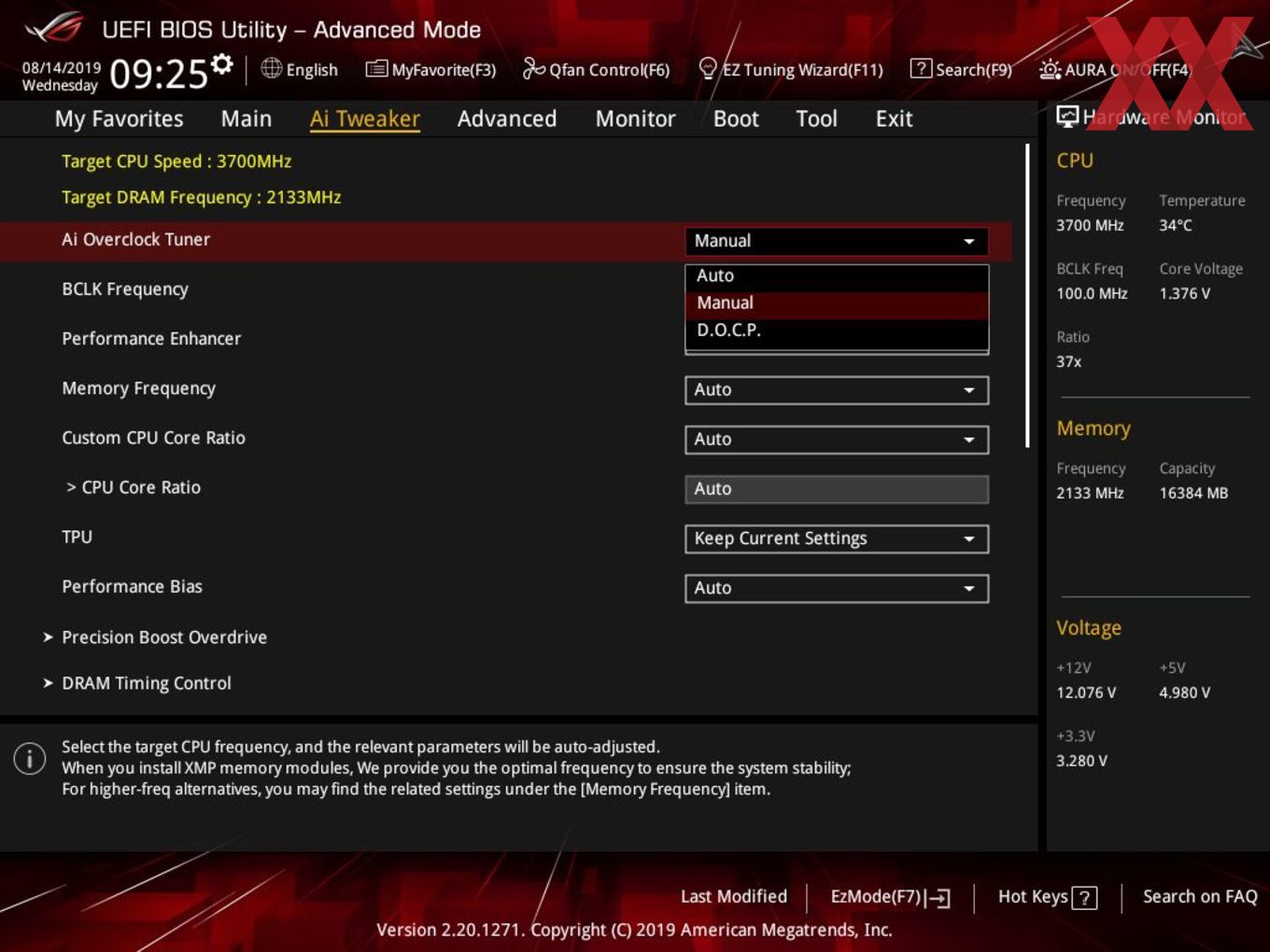This screenshot has height=952, width=1270.
Task: Click the 3.280 V +3.3V reading
Action: [x=1081, y=762]
